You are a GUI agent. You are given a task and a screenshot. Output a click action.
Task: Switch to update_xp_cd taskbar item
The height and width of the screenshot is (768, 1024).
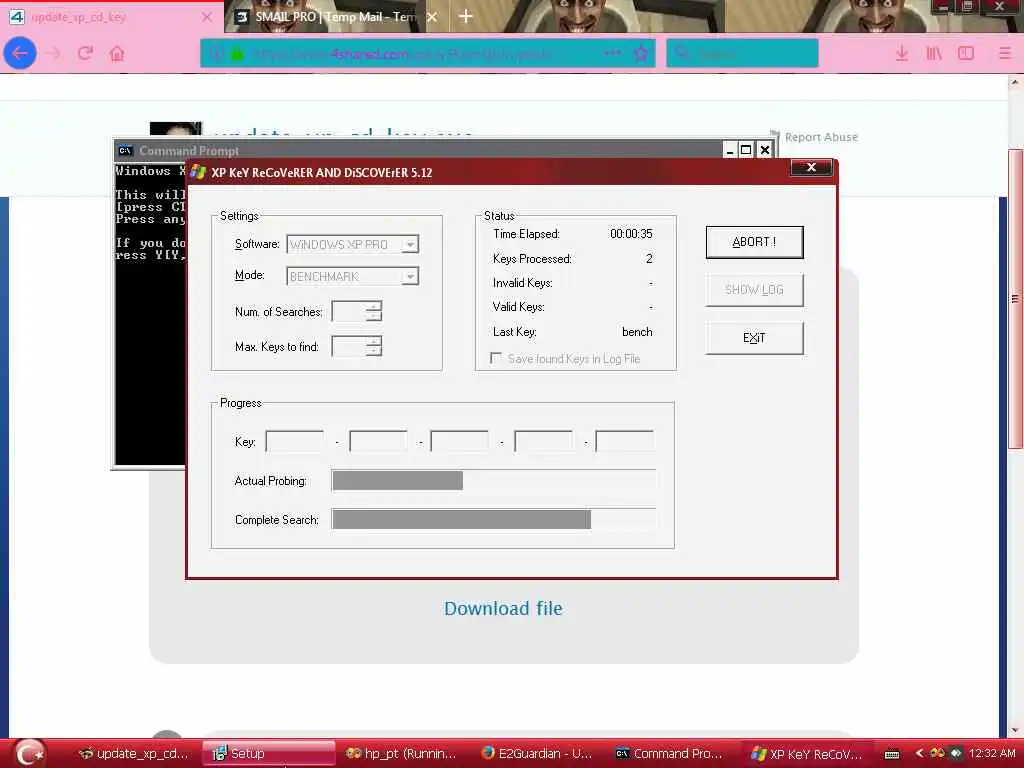[133, 754]
